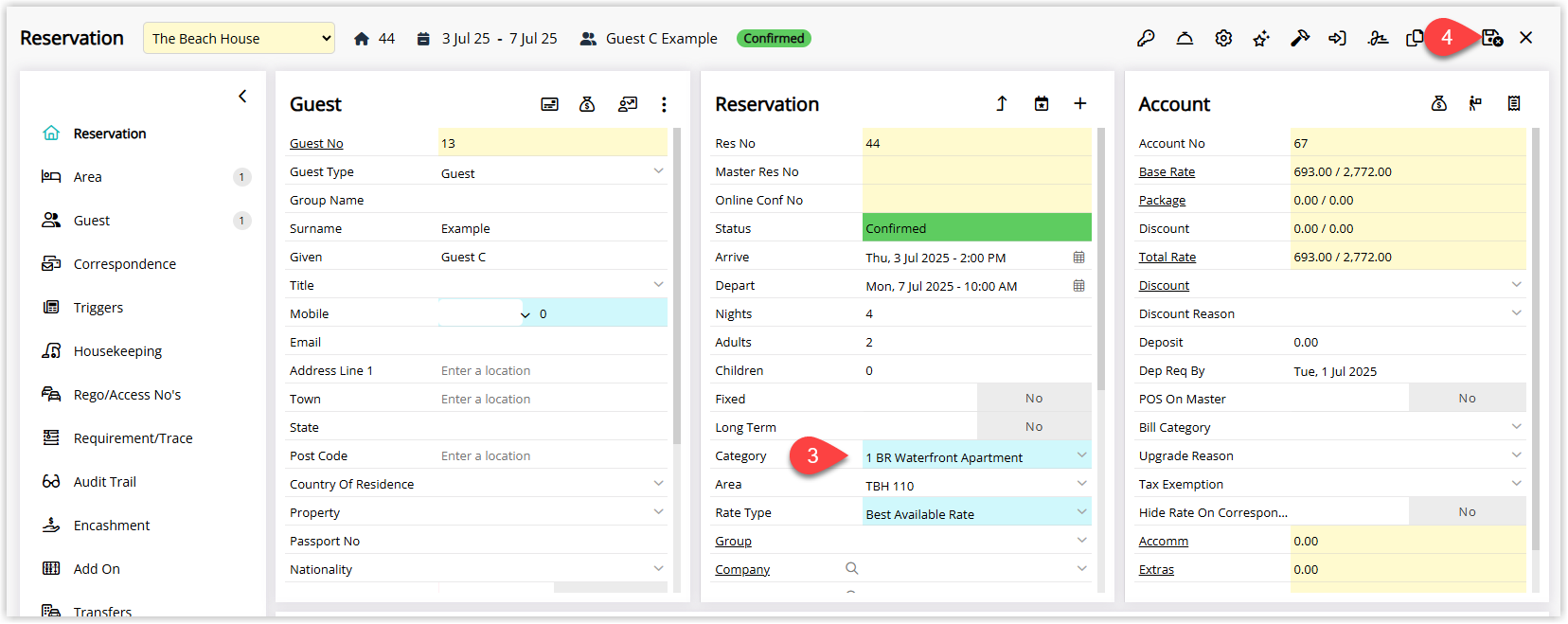Expand the Tax Exemption dropdown

pyautogui.click(x=1516, y=484)
